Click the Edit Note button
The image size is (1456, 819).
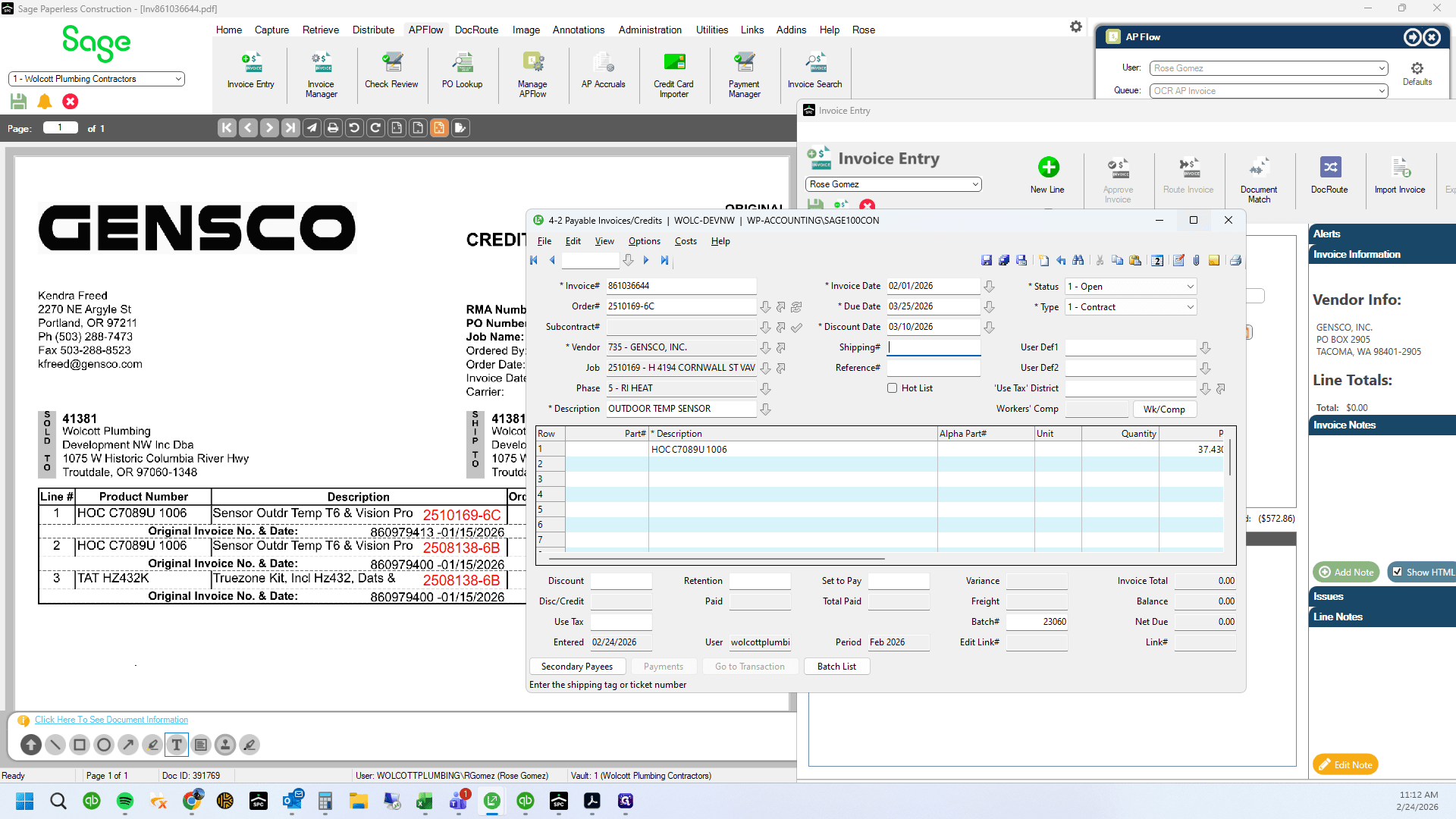1345,764
